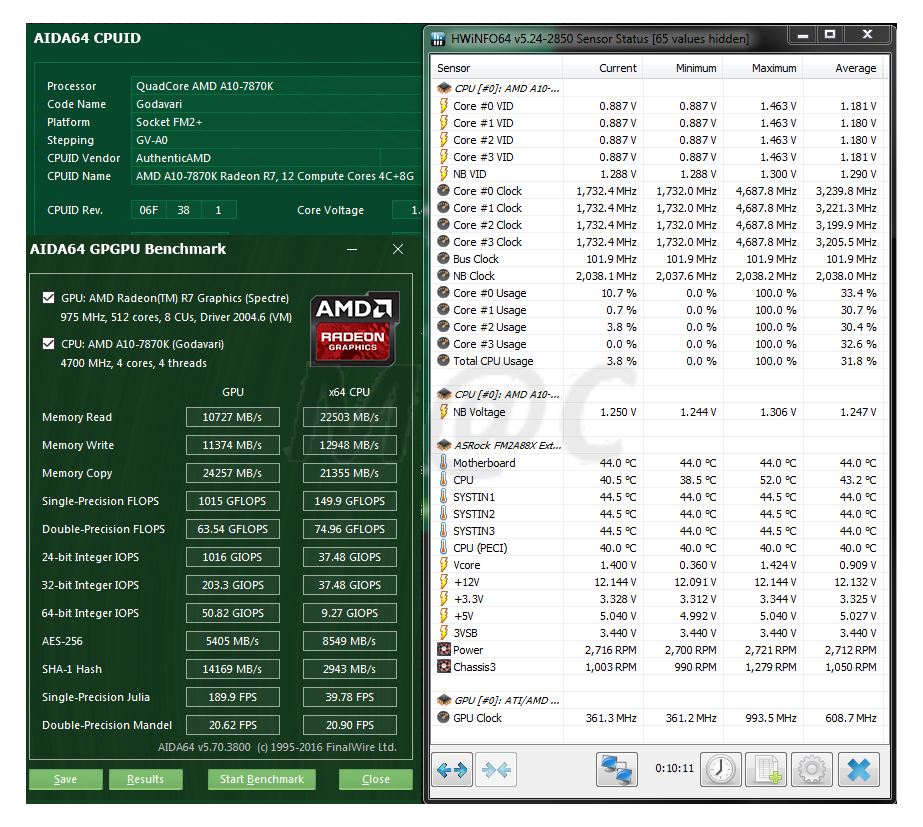Click the 0:10:11 elapsed time in HWiNFO
Viewport: 923px width, 827px height.
(674, 769)
